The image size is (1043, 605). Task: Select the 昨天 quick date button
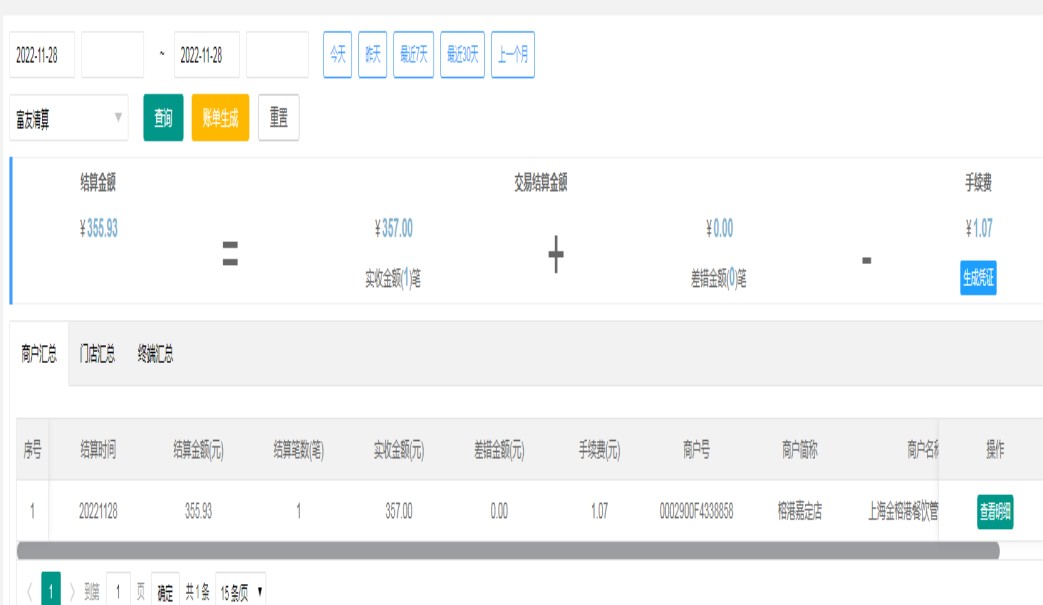373,55
